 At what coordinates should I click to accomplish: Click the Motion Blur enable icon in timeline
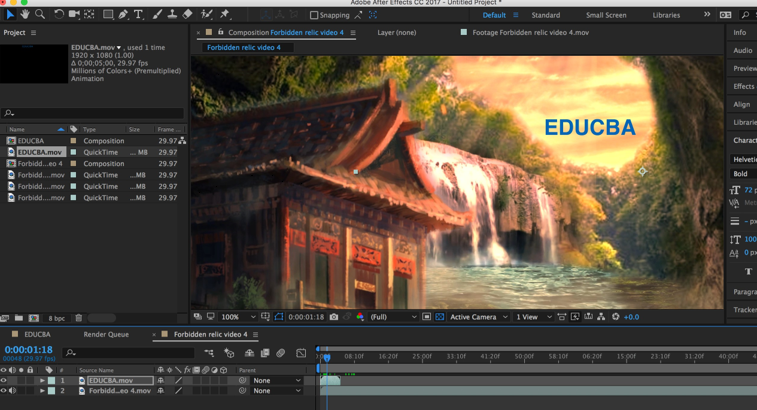(280, 353)
